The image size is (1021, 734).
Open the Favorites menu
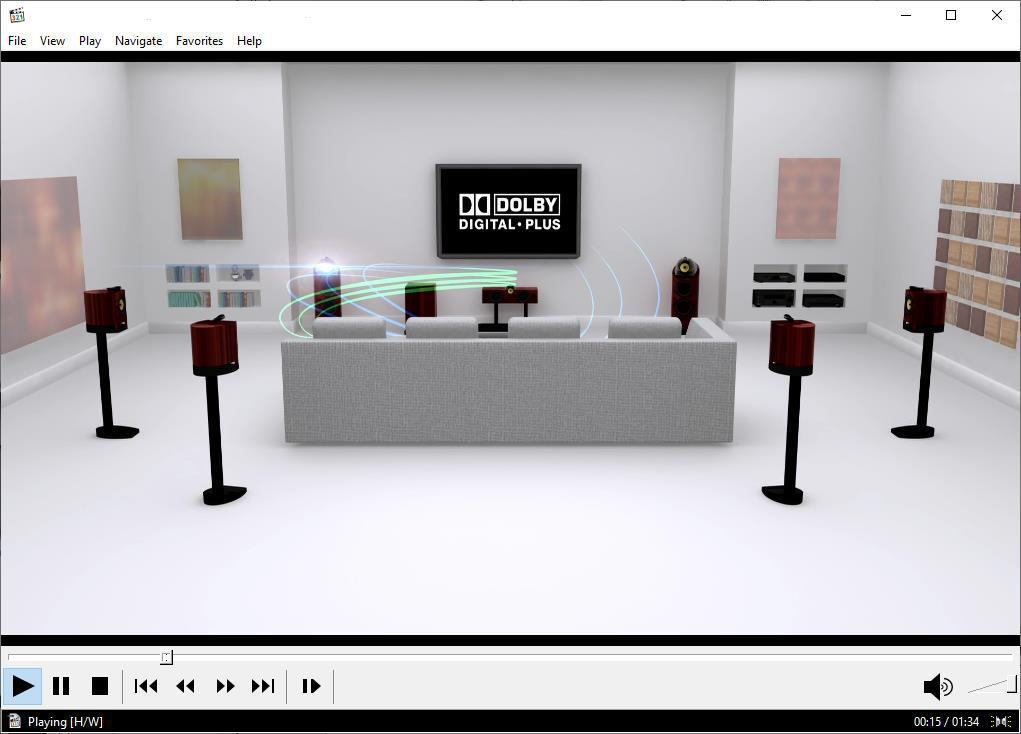(x=199, y=40)
